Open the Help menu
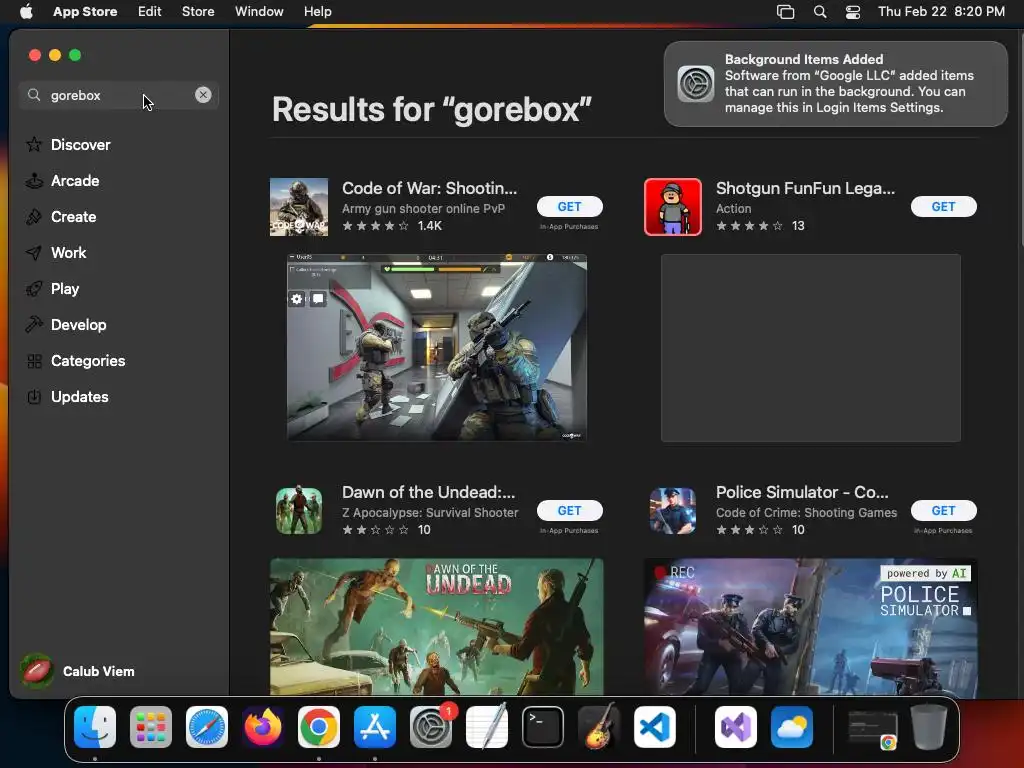Screen dimensions: 1024x768 (x=317, y=11)
